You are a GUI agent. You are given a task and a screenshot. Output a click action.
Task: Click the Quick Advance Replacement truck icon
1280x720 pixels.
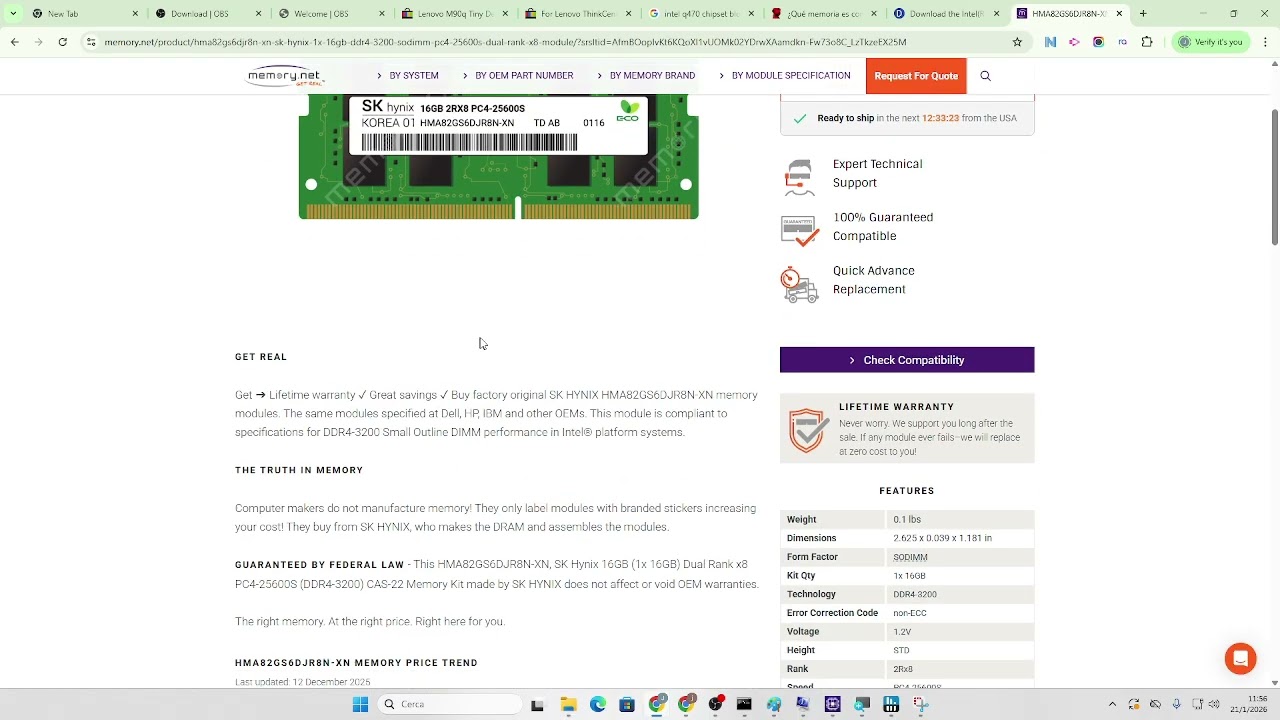(799, 284)
